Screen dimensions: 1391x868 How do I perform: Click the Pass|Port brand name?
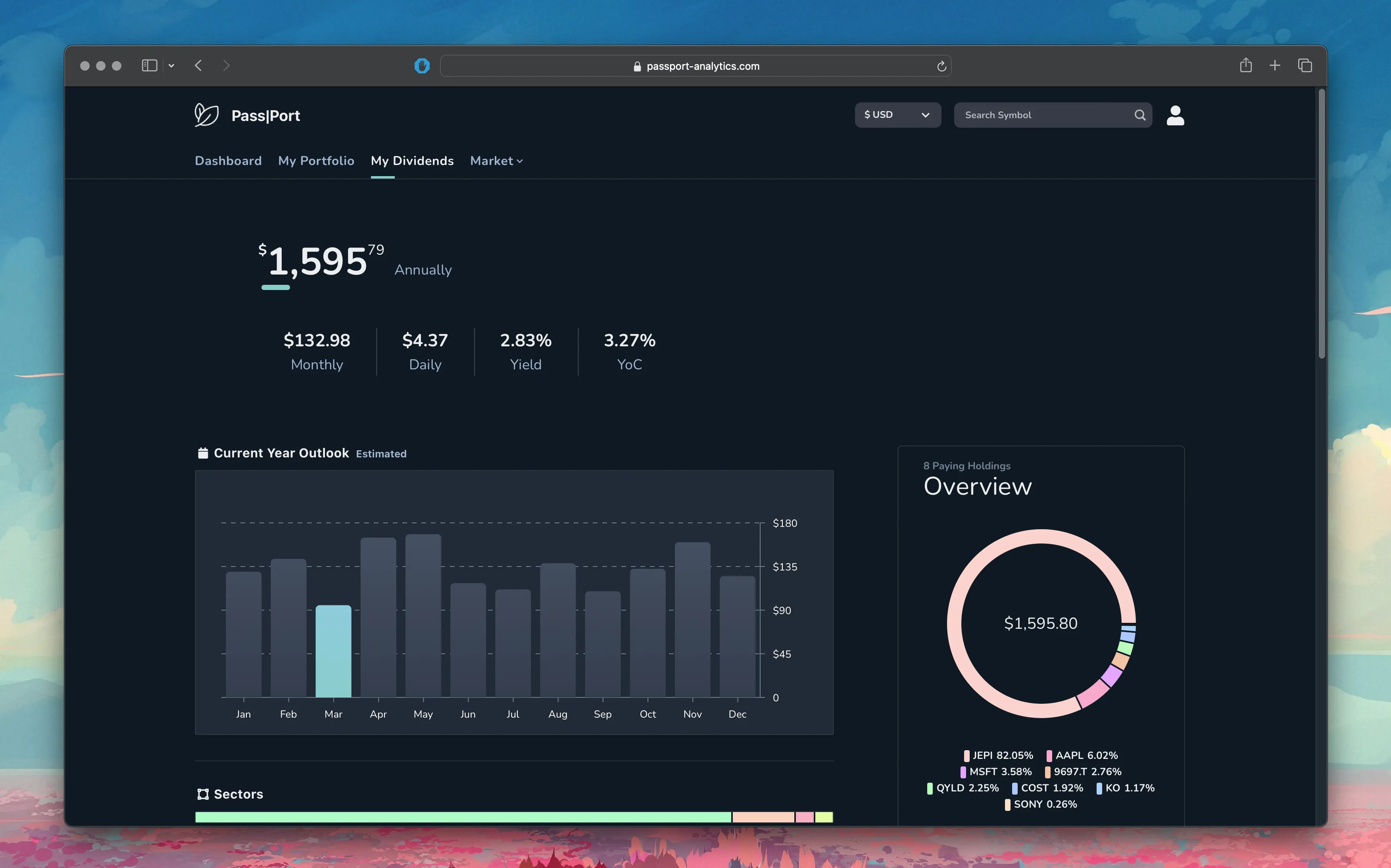point(266,115)
